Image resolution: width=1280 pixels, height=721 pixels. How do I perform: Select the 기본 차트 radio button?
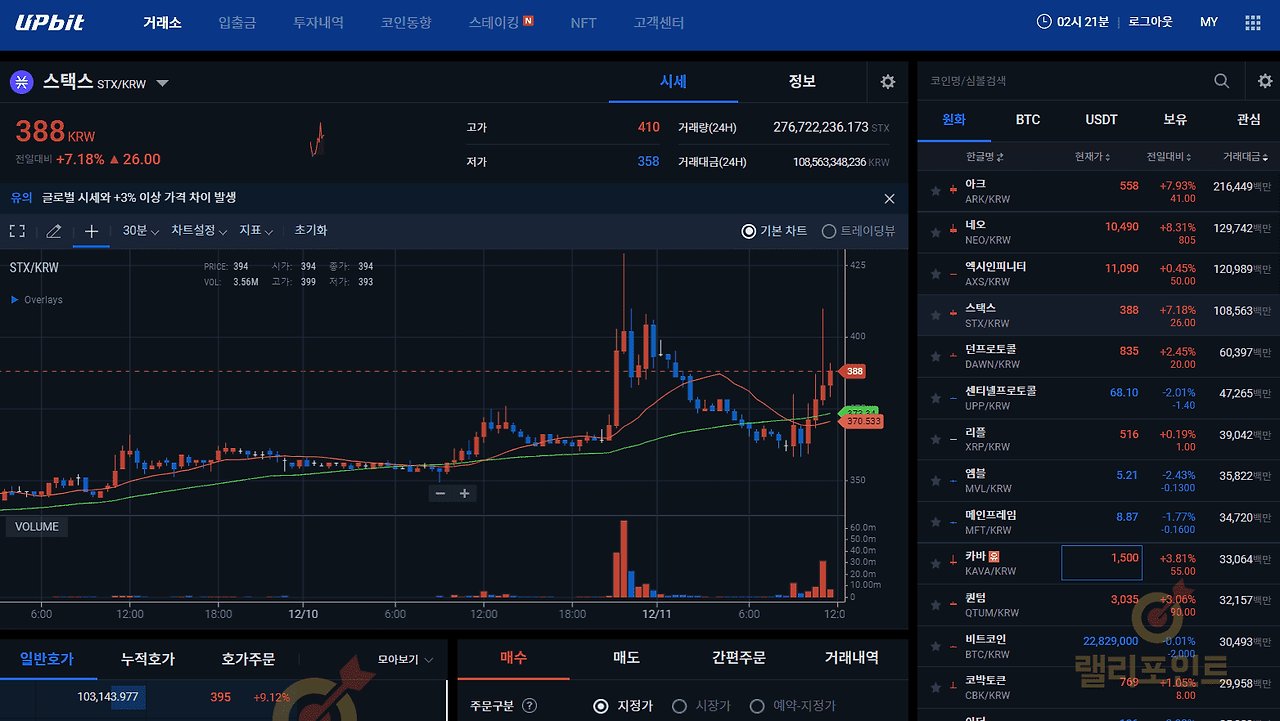click(749, 231)
